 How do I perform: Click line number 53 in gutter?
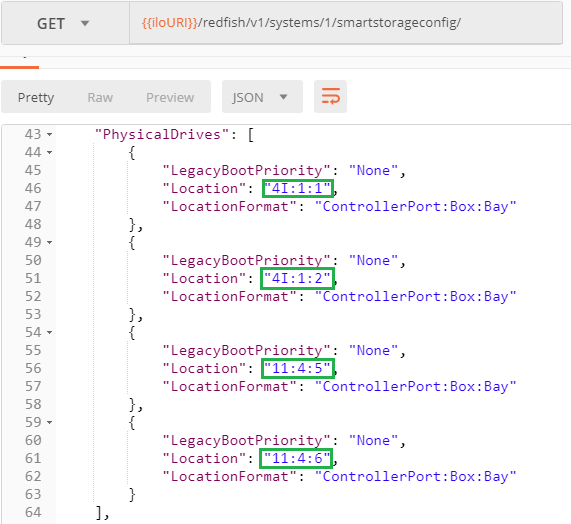point(33,315)
